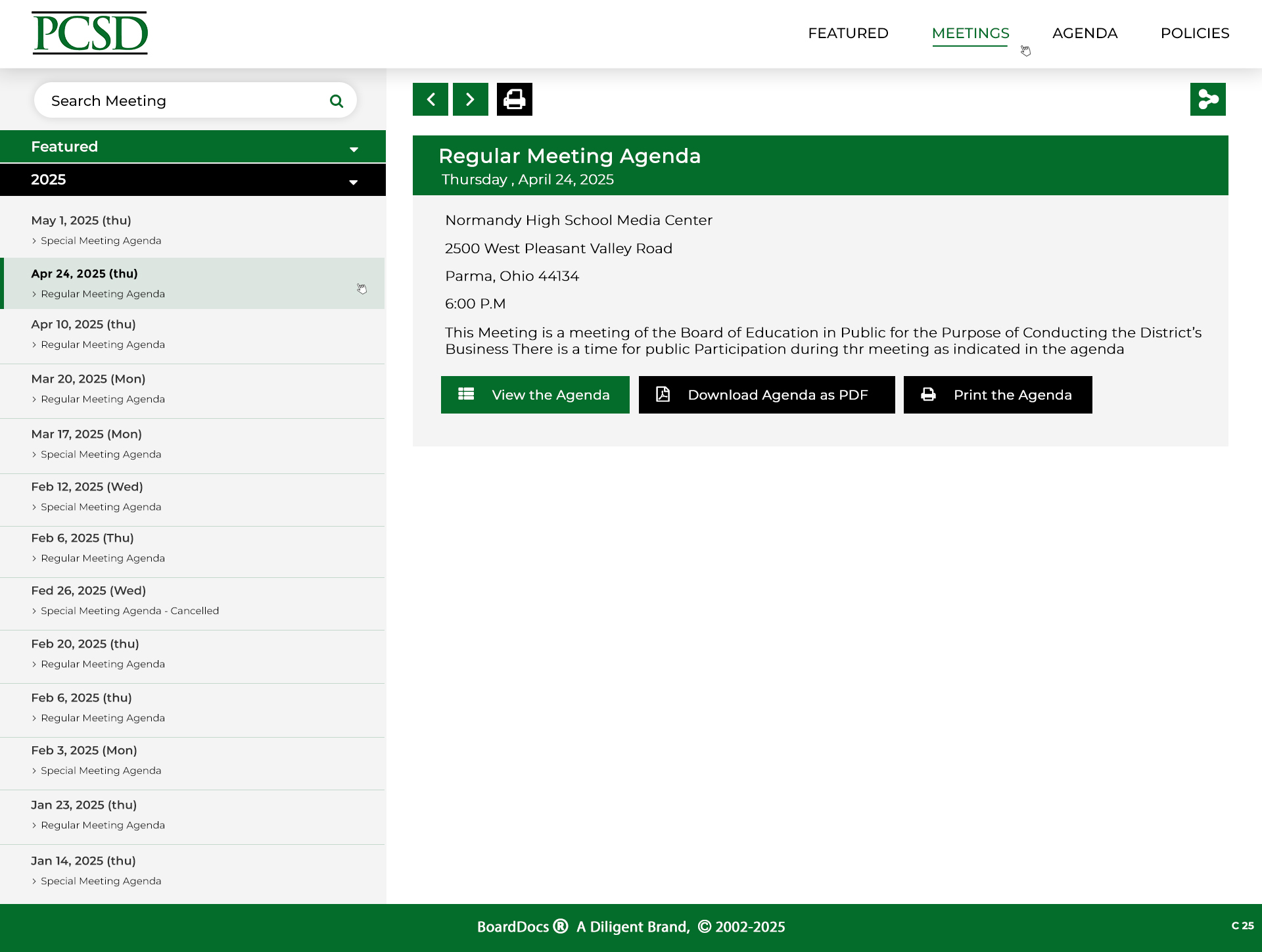1262x952 pixels.
Task: Click the black printer toolbar icon
Action: [514, 99]
